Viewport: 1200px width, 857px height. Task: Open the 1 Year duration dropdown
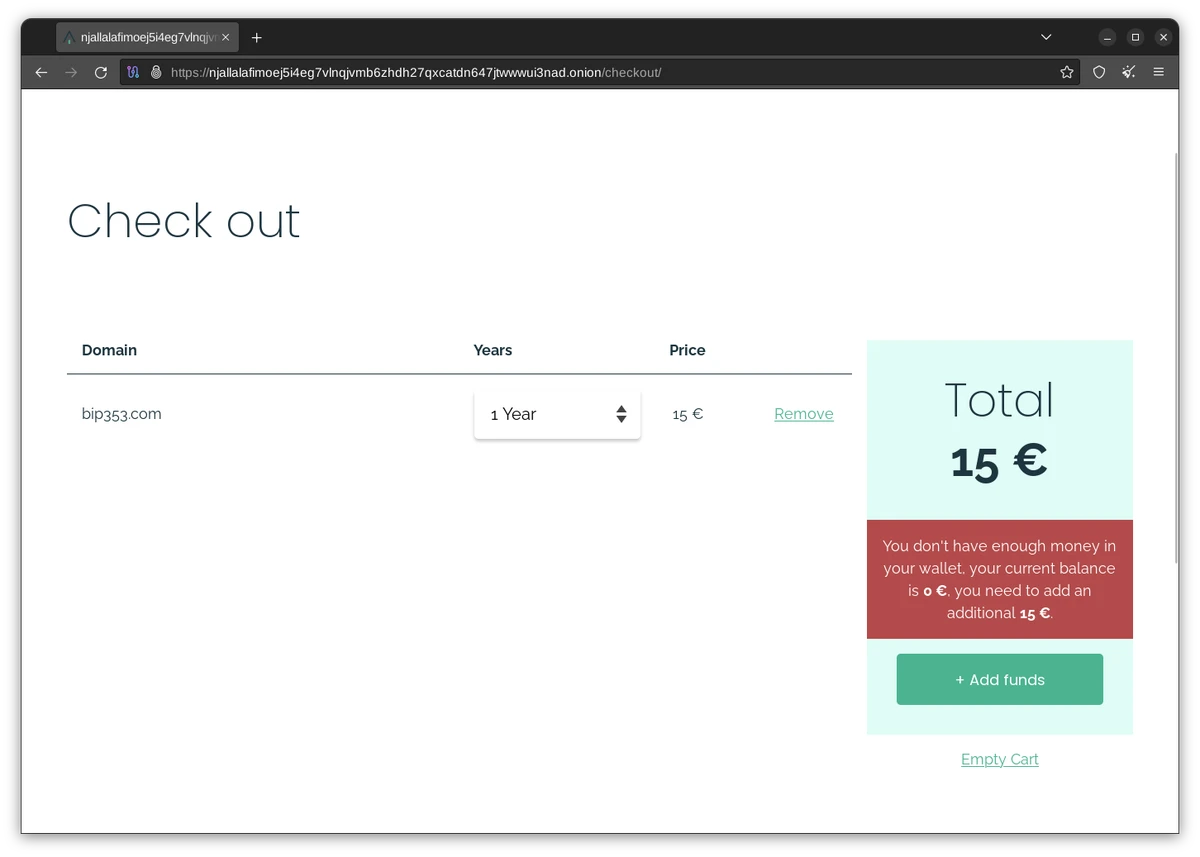[557, 414]
